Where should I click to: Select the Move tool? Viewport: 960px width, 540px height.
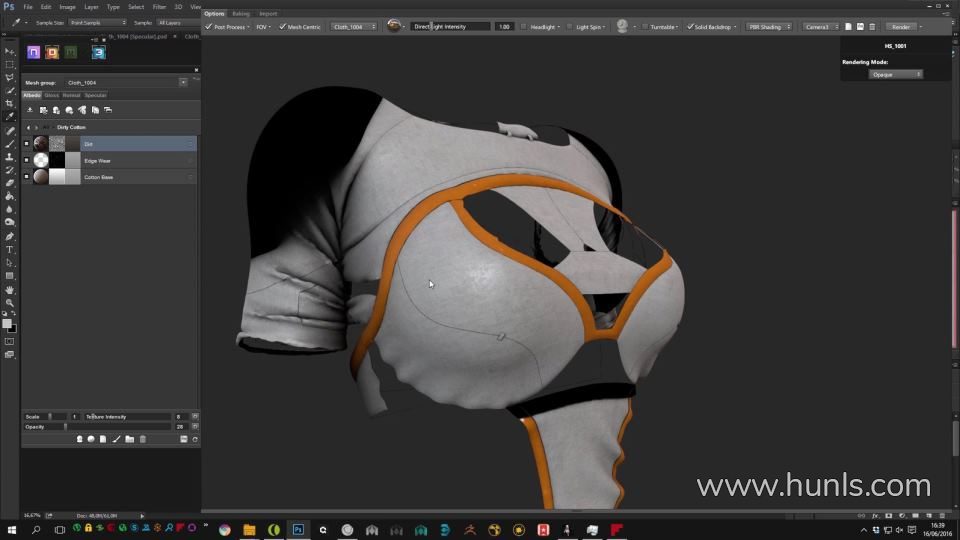click(9, 51)
